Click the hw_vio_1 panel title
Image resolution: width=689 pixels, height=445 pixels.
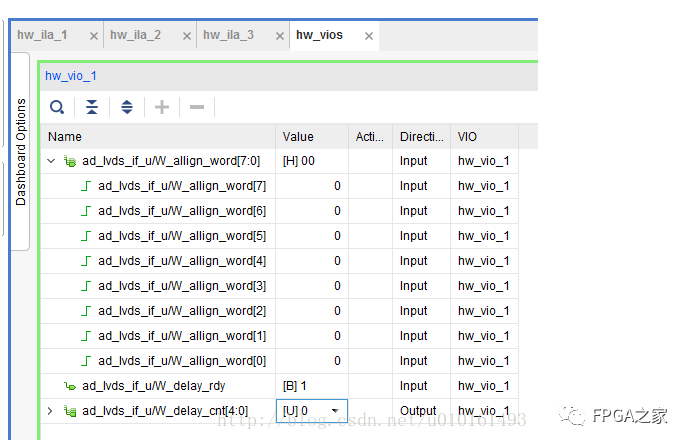coord(71,76)
